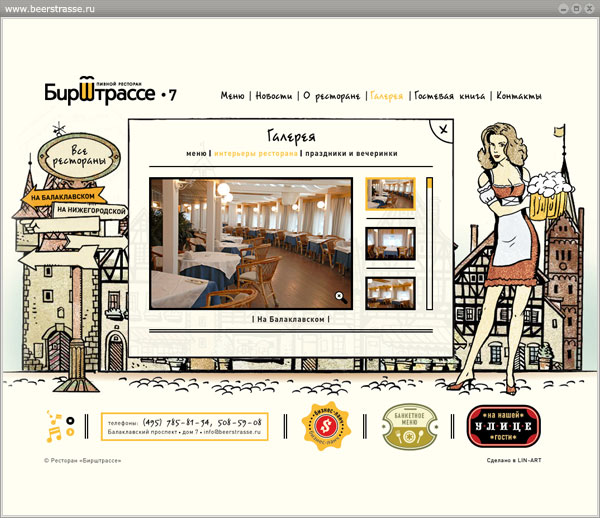Minimize the browser window

pos(563,9)
